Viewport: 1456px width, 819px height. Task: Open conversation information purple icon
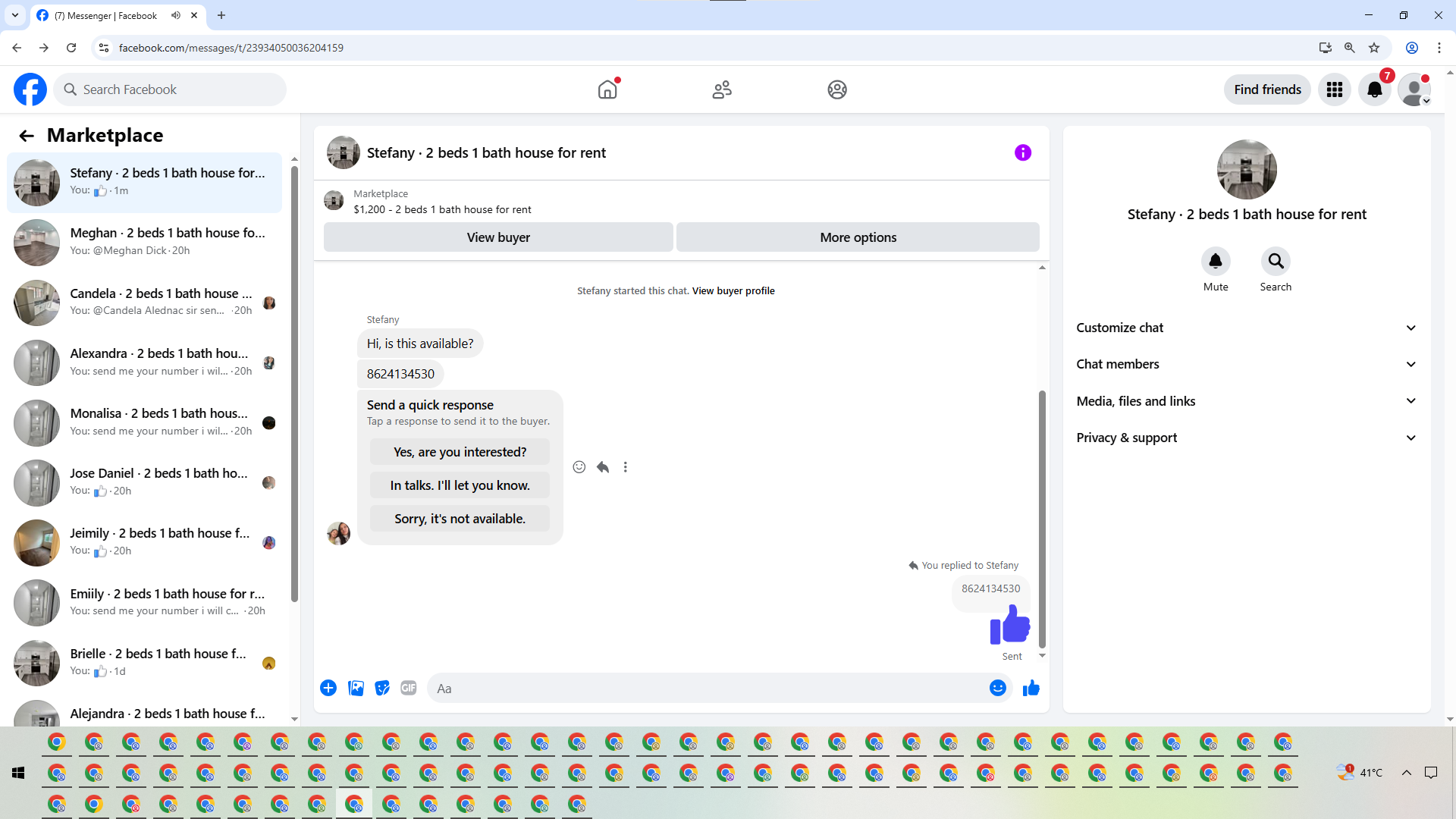[1023, 153]
